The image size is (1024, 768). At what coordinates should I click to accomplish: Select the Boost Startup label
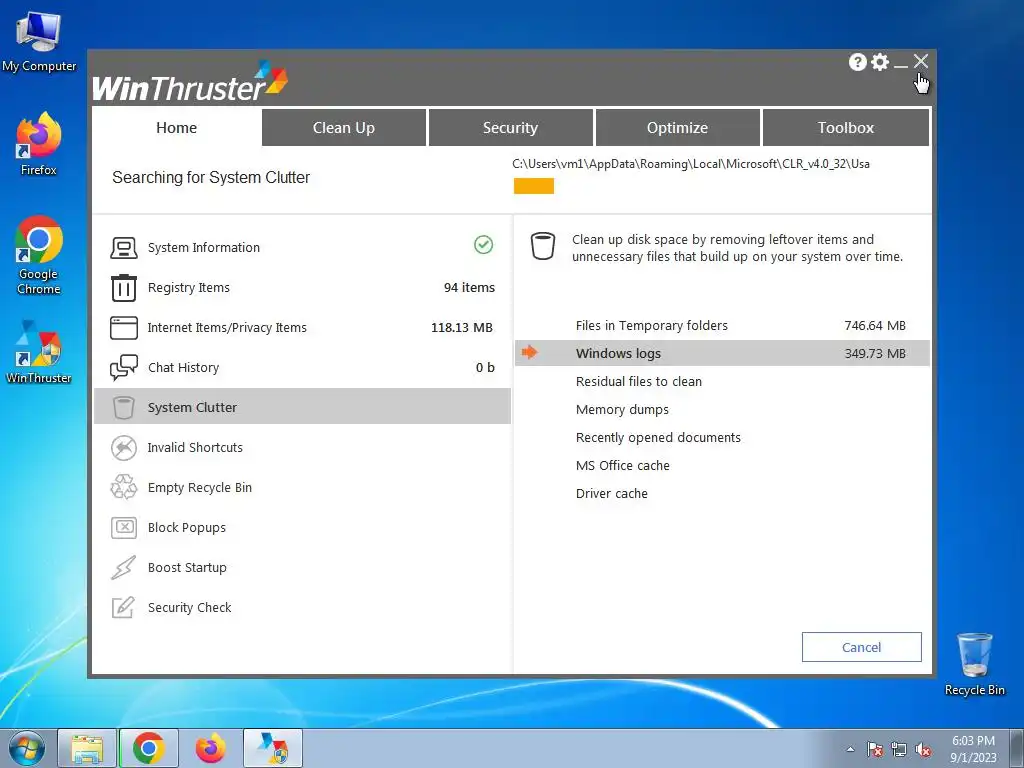point(187,568)
